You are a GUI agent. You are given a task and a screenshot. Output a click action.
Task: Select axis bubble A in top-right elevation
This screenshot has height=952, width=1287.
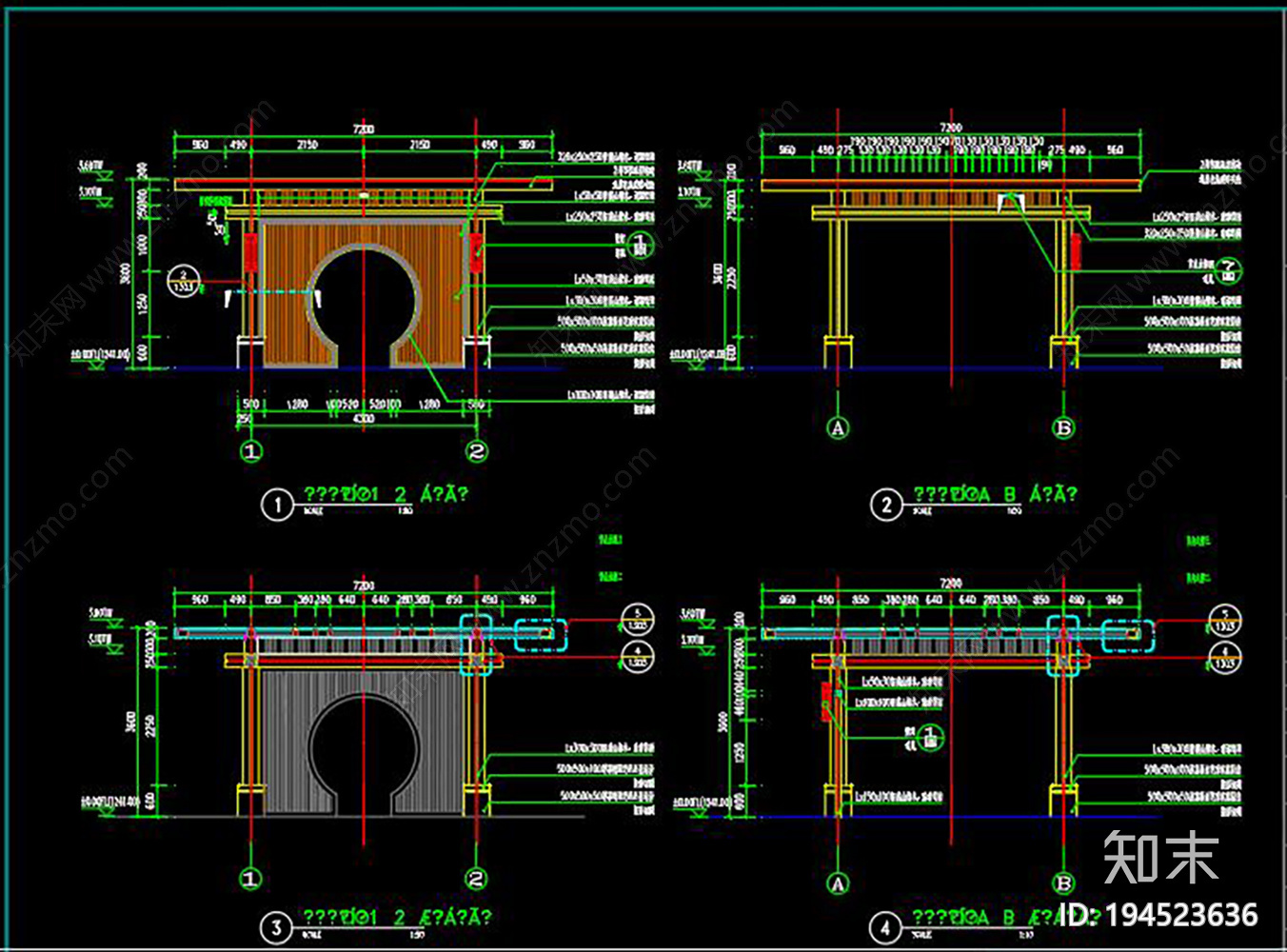838,428
